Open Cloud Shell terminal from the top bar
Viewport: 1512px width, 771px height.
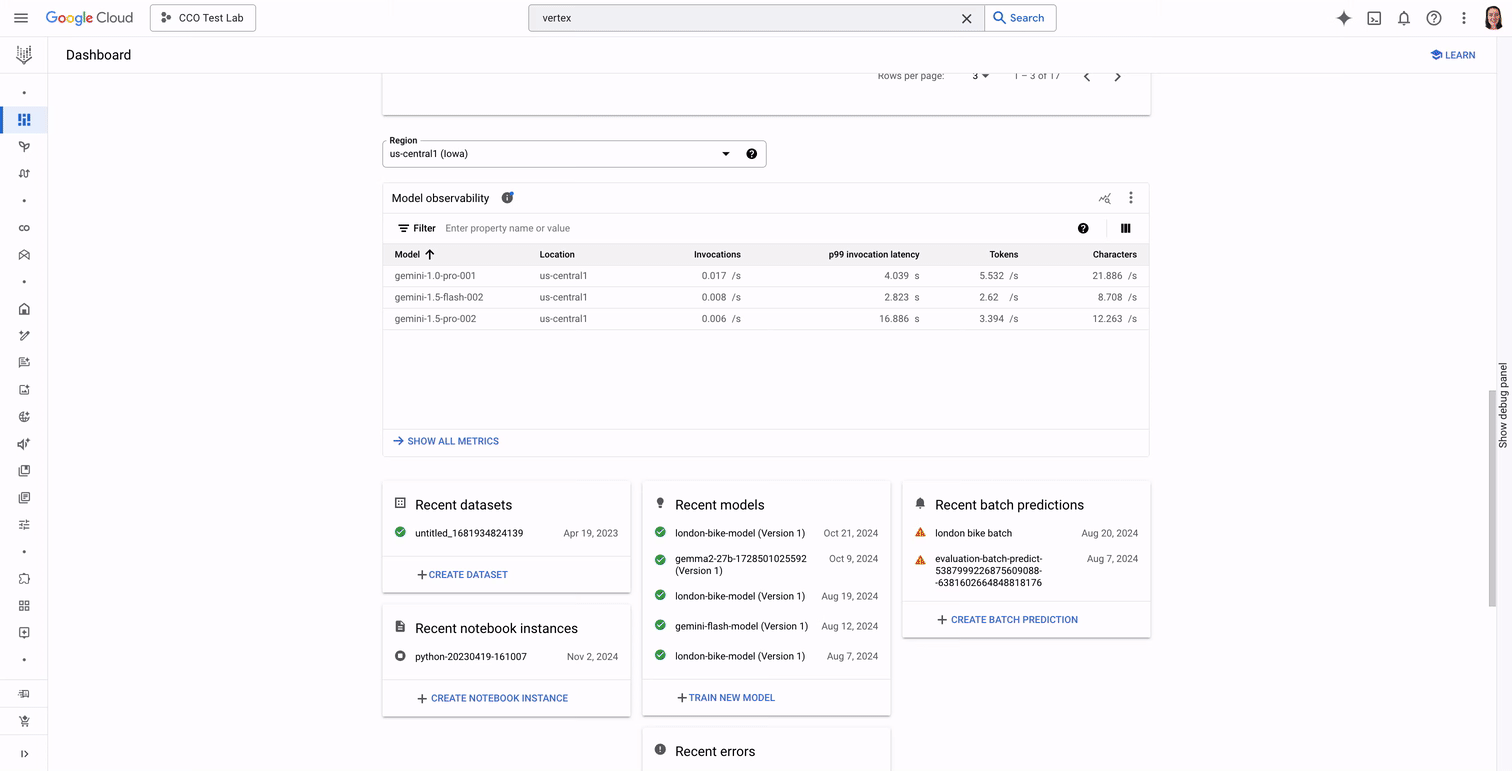click(x=1374, y=17)
